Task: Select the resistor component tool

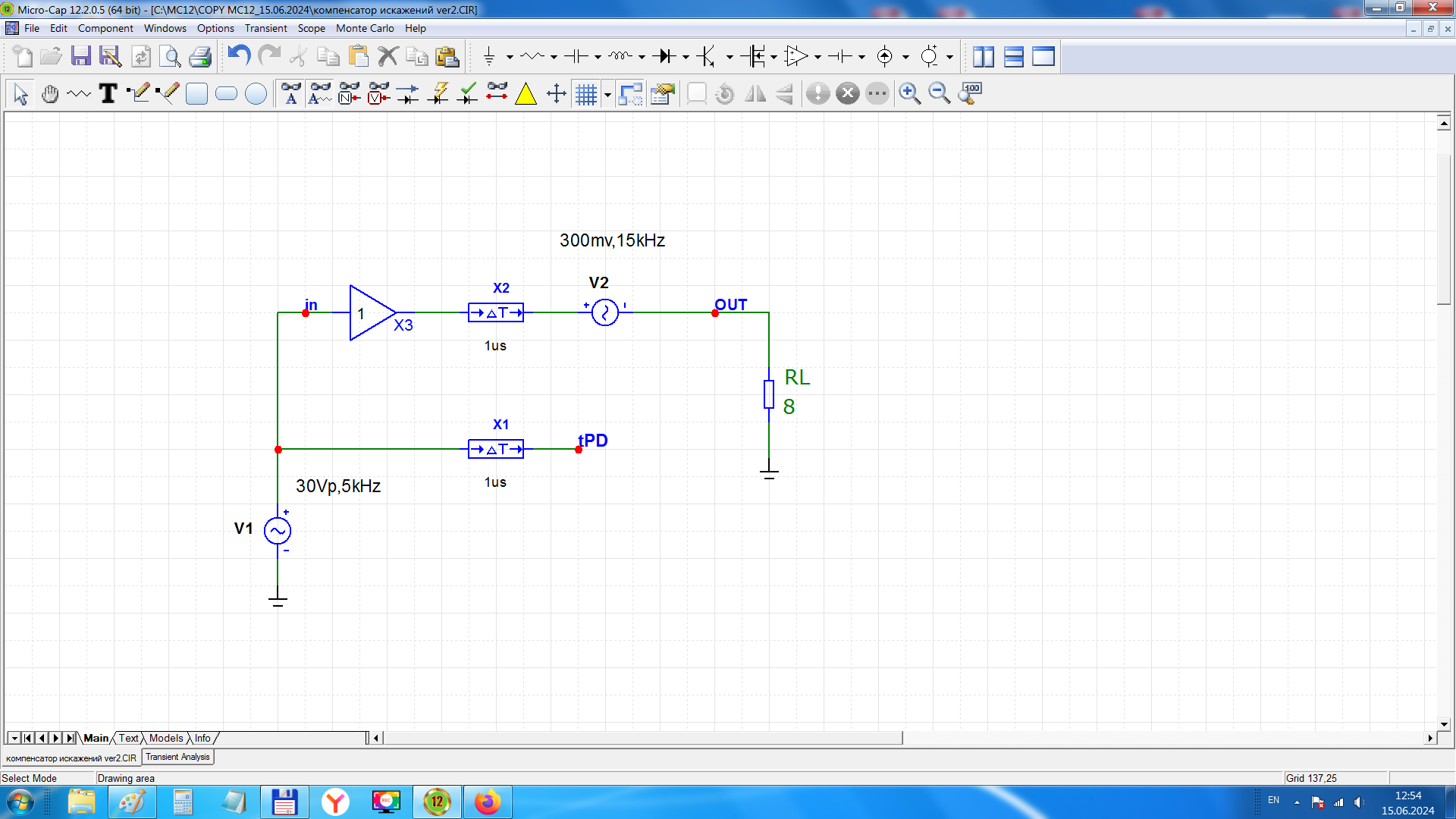Action: point(532,56)
